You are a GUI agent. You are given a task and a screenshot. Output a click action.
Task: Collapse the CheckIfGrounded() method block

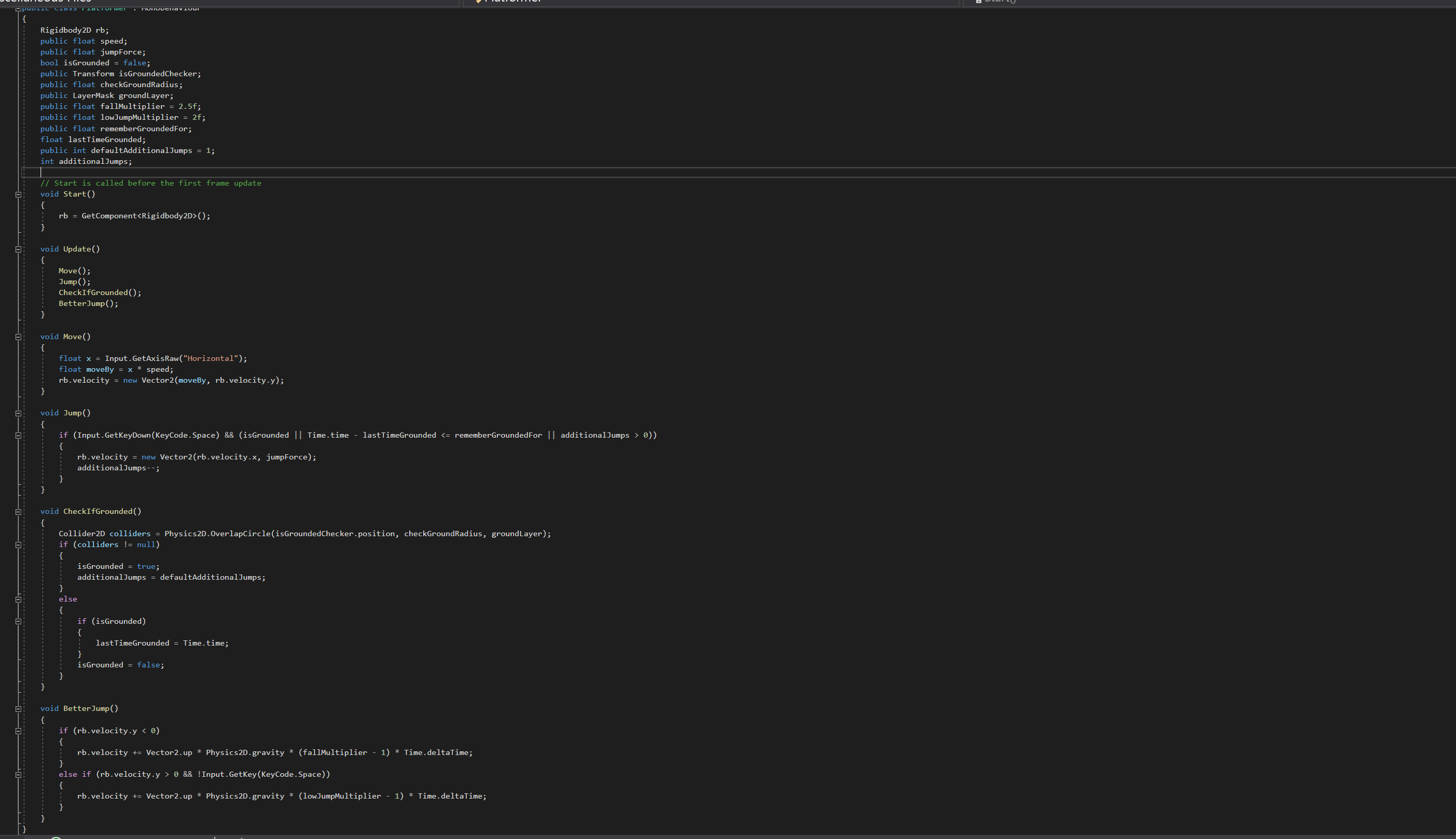19,512
